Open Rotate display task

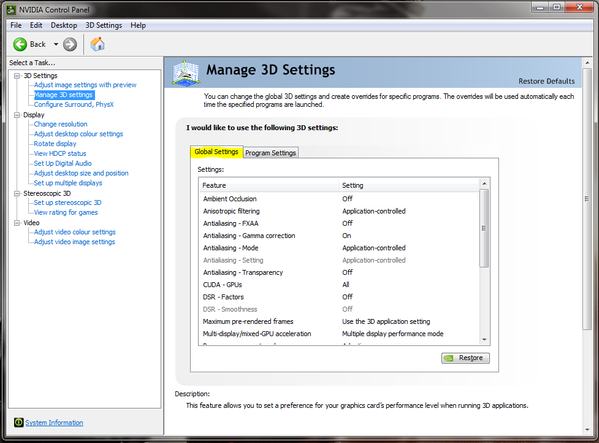[55, 144]
